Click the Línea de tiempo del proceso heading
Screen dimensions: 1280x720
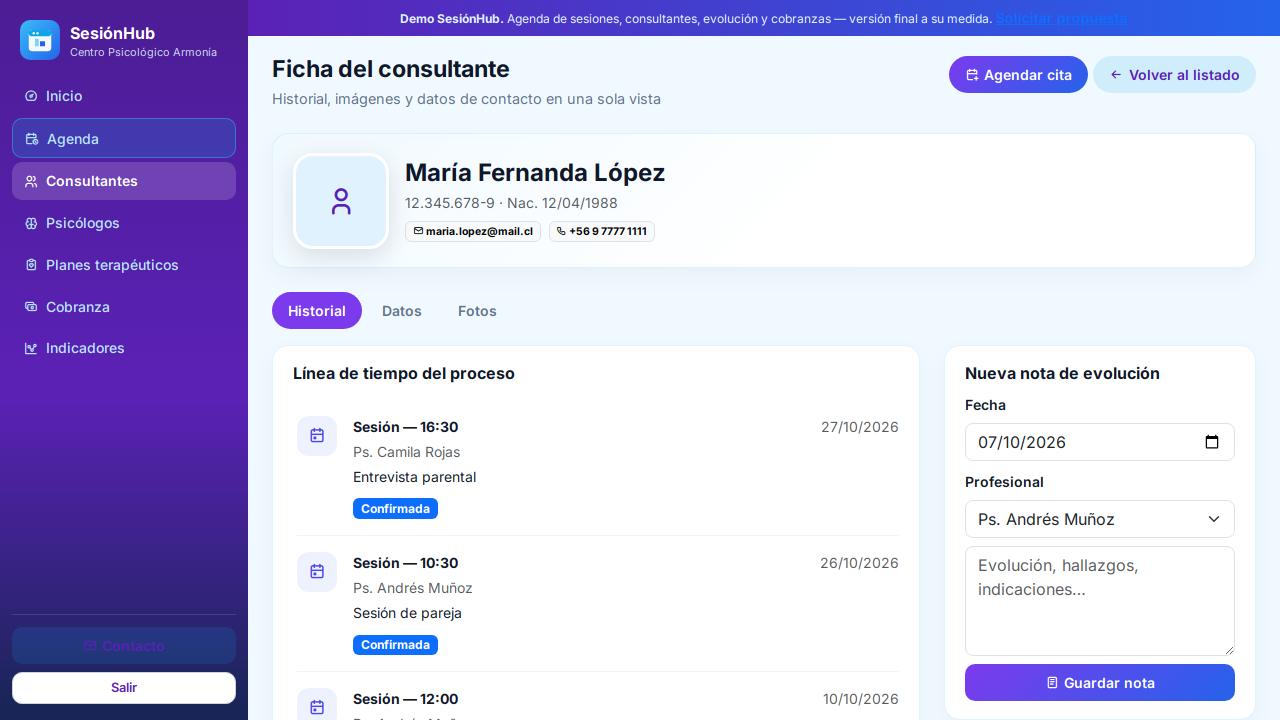coord(404,373)
